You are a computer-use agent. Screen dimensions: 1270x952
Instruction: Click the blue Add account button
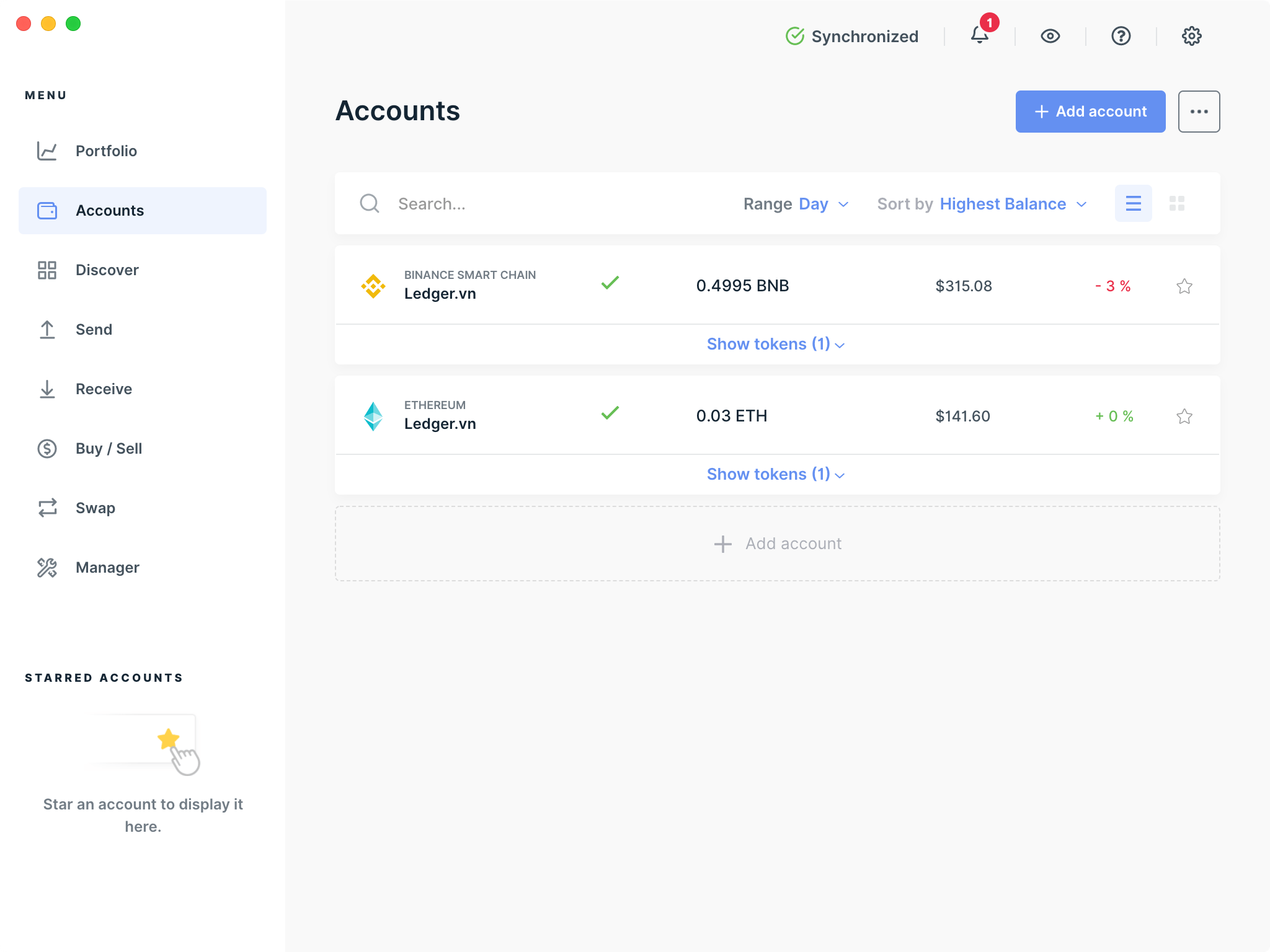point(1090,112)
